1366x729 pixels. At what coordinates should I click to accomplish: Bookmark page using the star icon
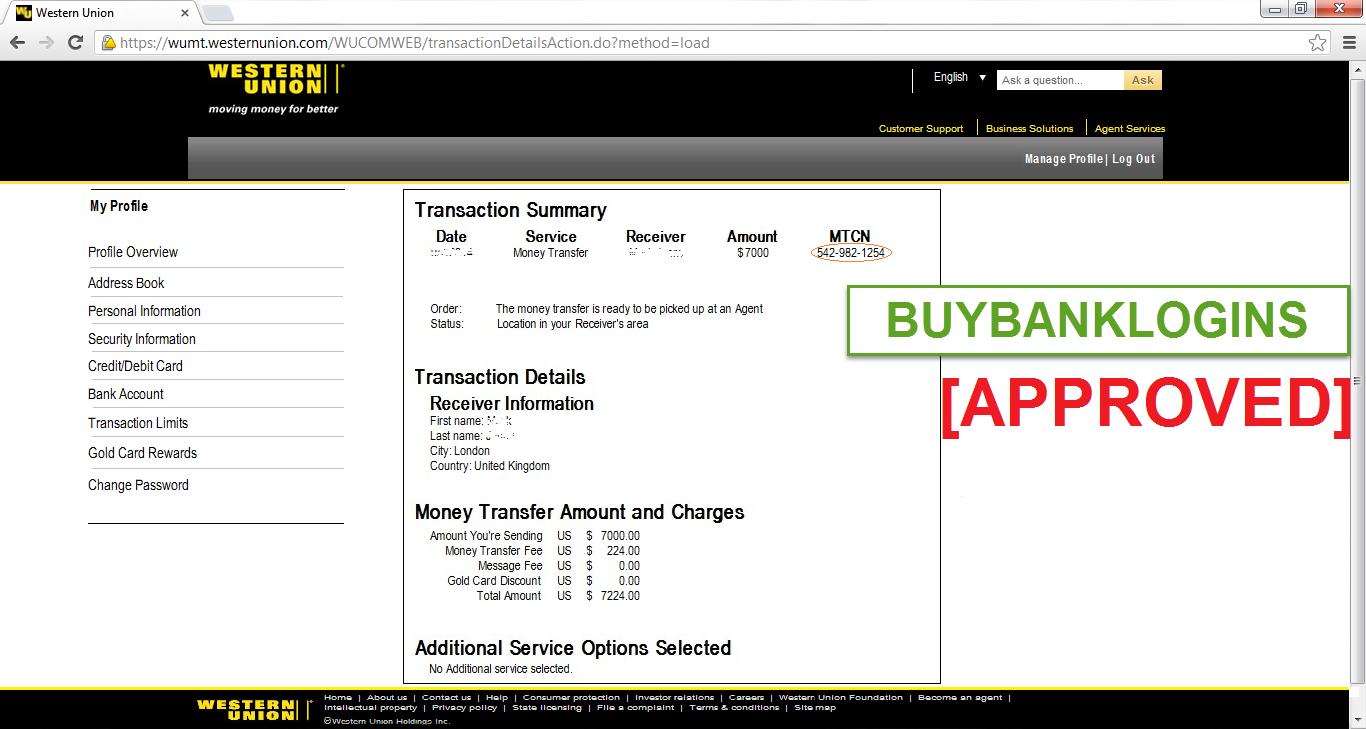1318,42
